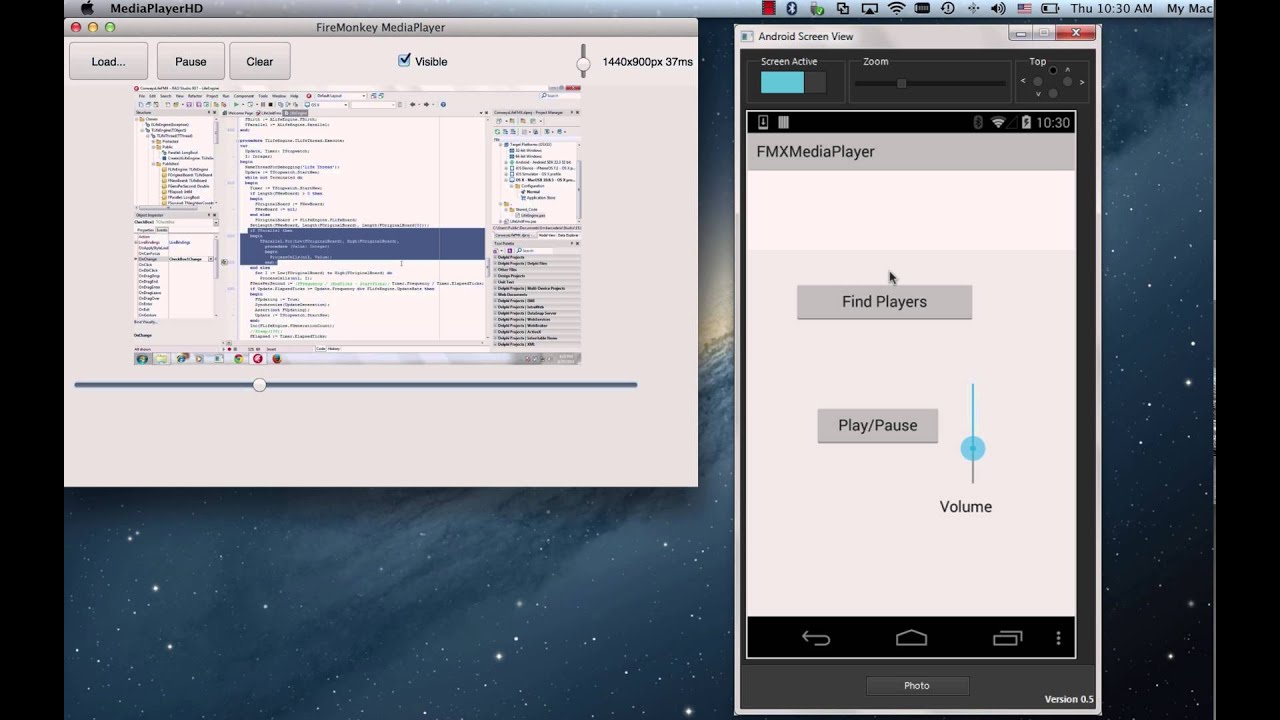Click the overlapping squares menu bar icon
Screen dimensions: 1280x720
coord(843,8)
